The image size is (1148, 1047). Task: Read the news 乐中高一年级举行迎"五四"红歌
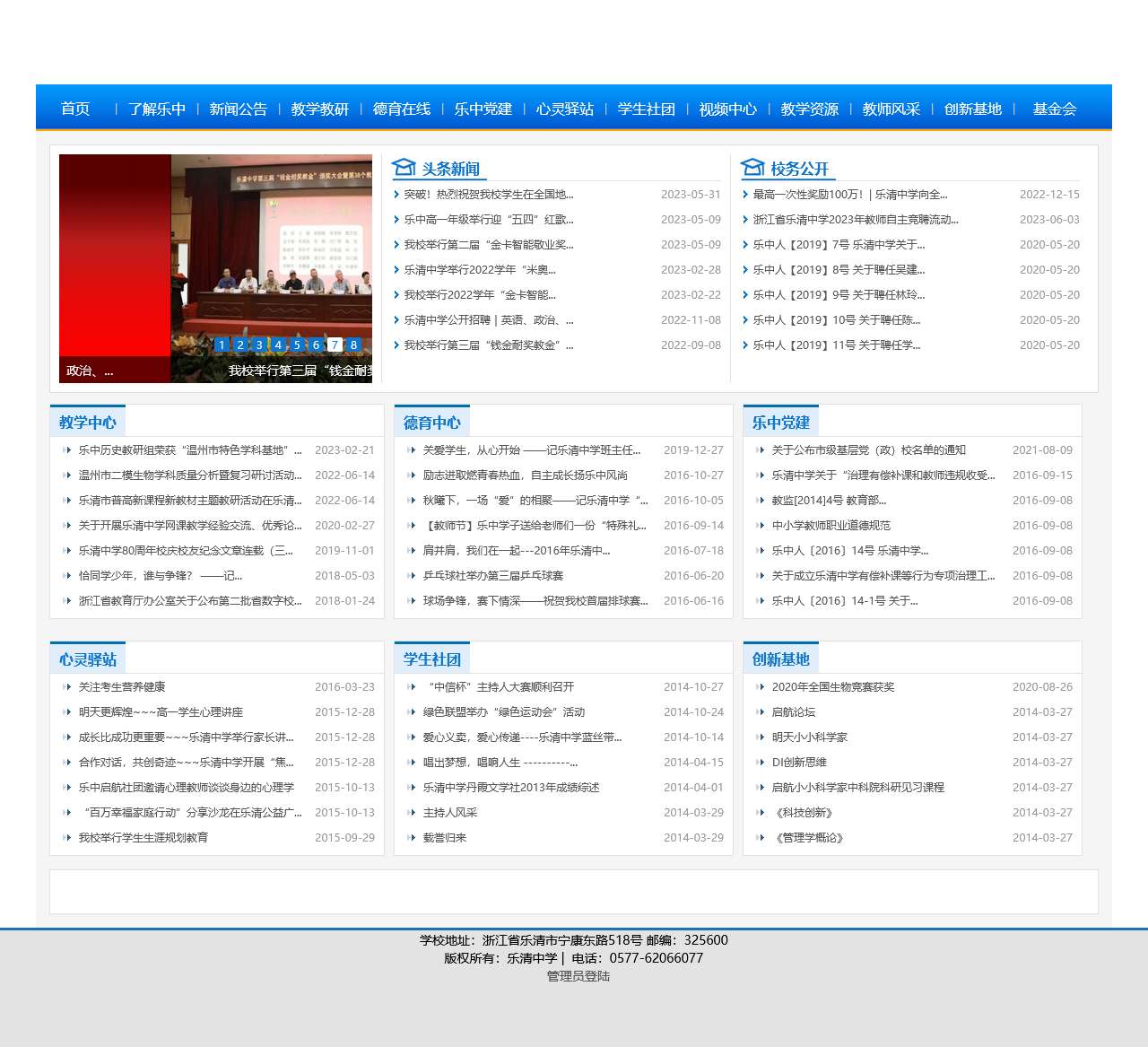pos(488,220)
